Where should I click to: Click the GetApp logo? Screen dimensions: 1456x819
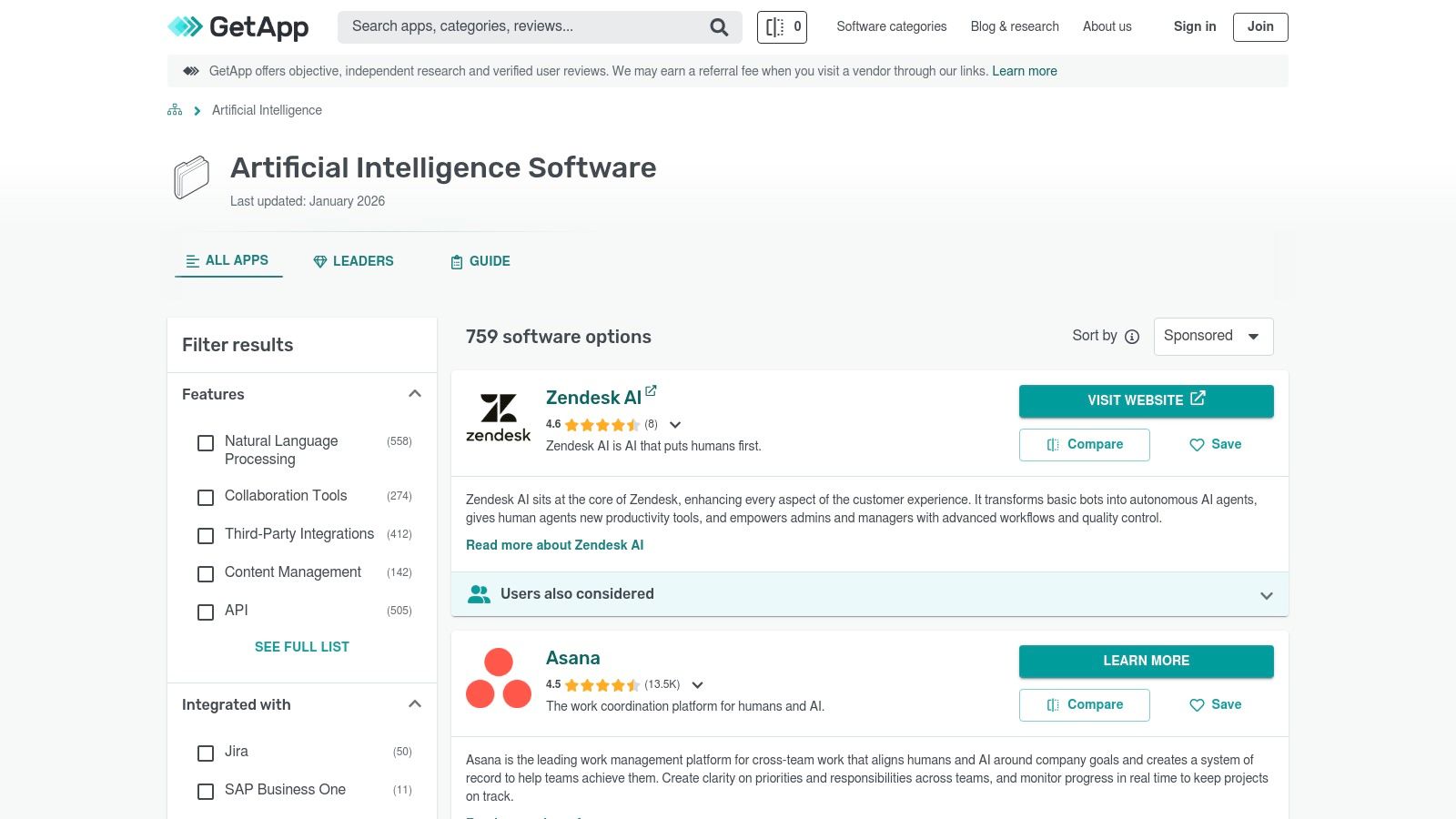(x=238, y=27)
